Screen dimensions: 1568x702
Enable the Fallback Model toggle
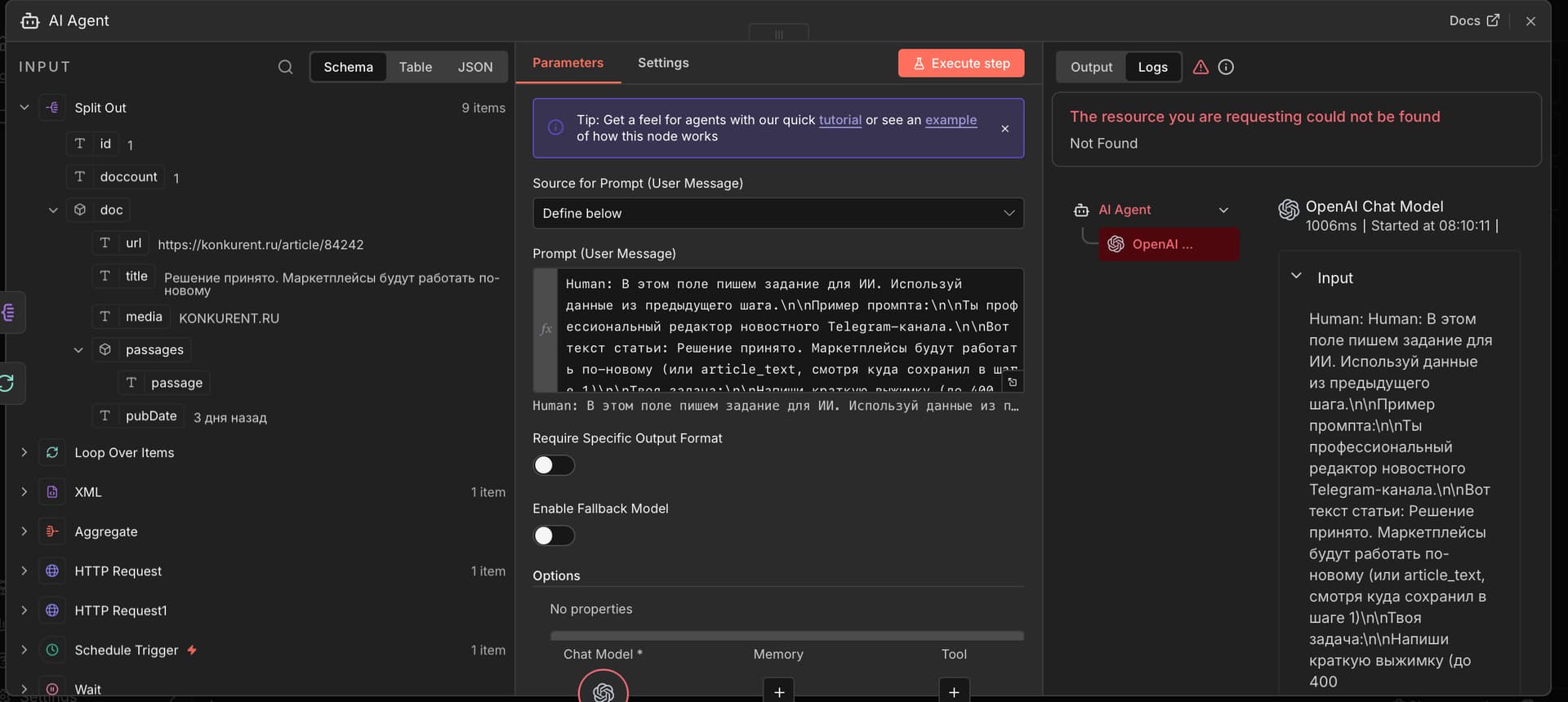[x=554, y=535]
